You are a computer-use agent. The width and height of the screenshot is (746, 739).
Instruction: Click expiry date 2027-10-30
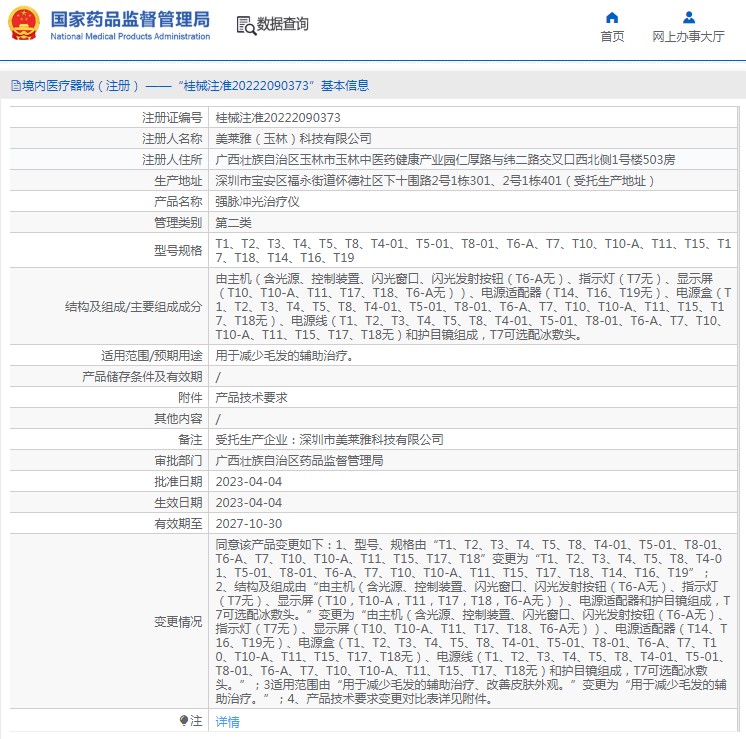(249, 523)
